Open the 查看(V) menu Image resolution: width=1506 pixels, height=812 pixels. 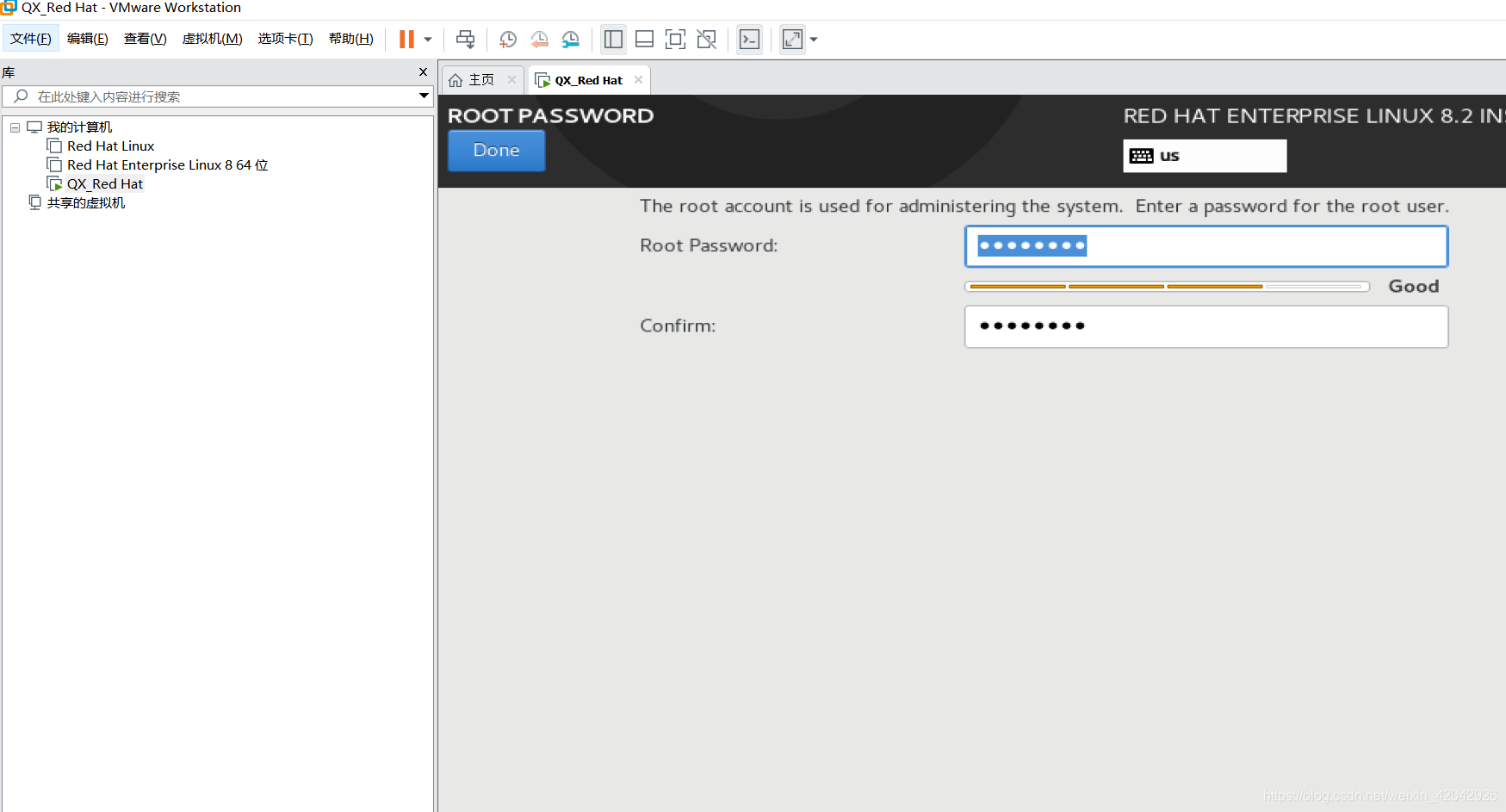point(146,39)
